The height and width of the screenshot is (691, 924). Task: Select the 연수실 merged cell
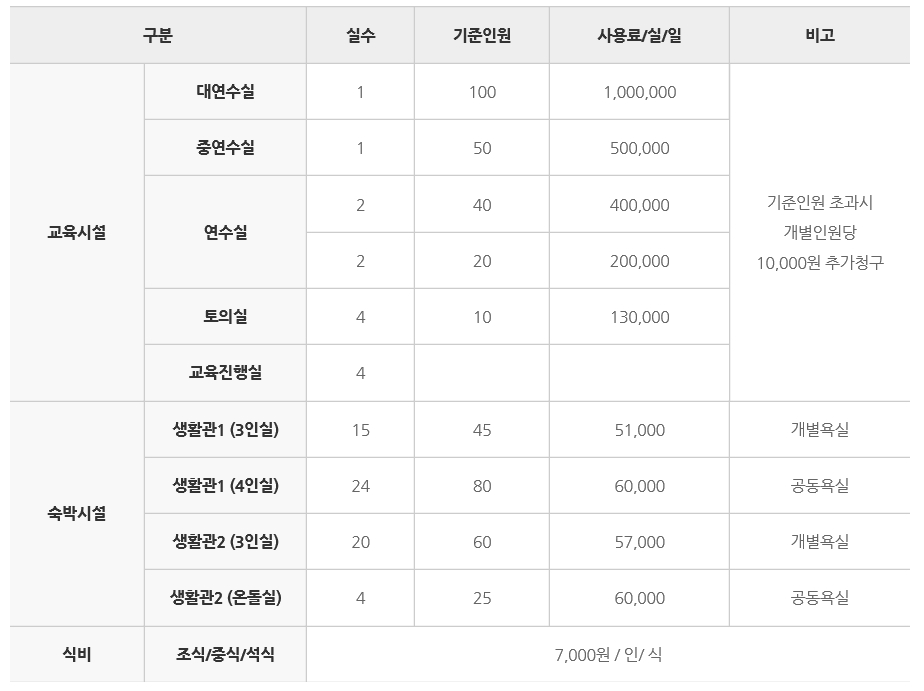pos(225,232)
